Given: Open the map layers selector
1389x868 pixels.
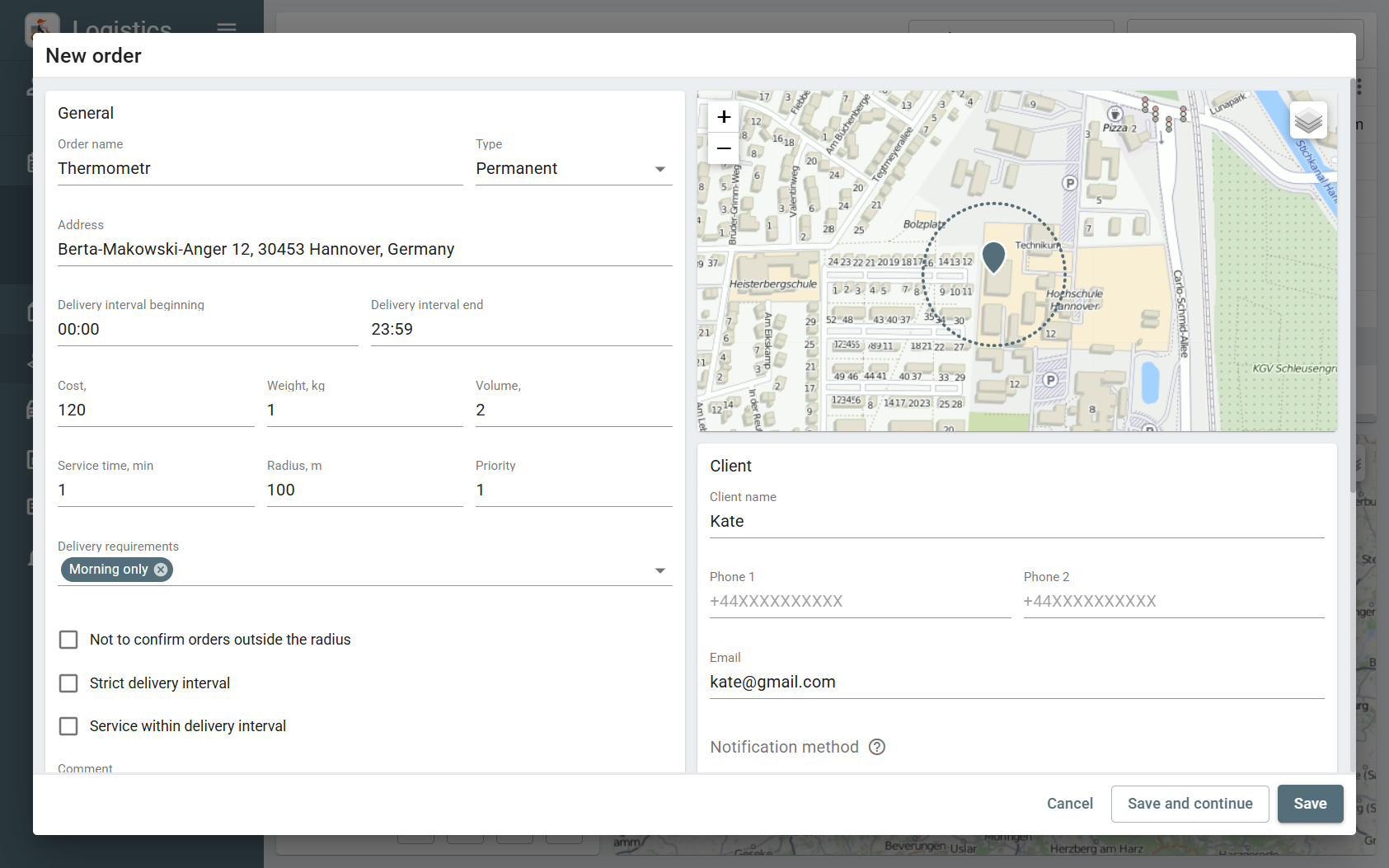Looking at the screenshot, I should [1308, 120].
